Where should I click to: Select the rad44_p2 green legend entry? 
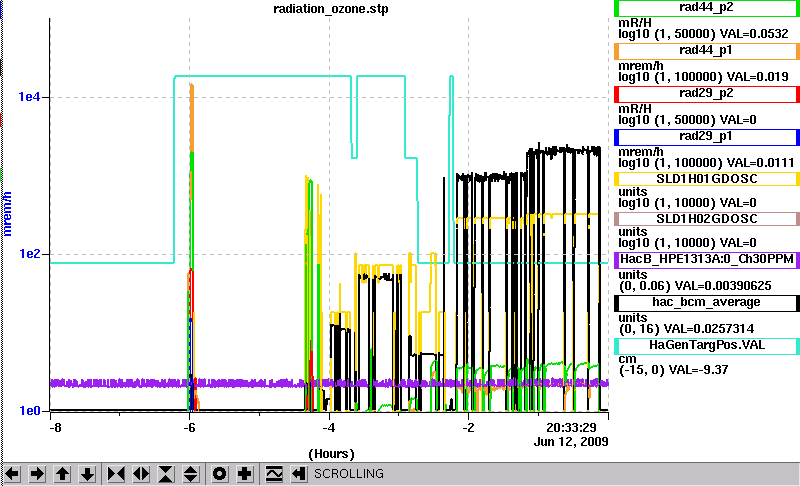pos(707,8)
